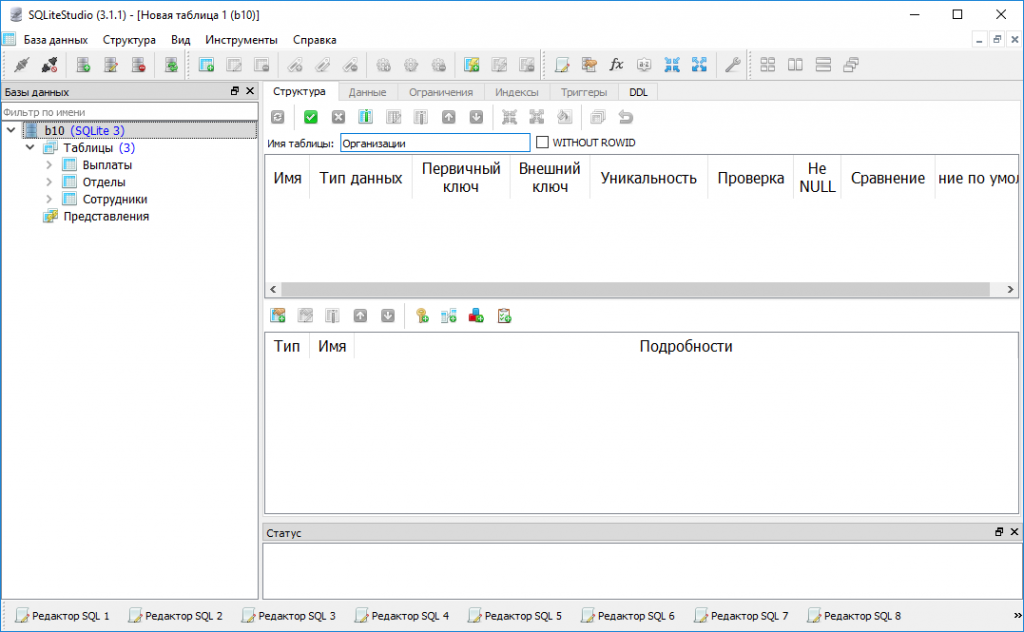
Task: Click the Фильтр по имени filter field
Action: click(x=130, y=112)
